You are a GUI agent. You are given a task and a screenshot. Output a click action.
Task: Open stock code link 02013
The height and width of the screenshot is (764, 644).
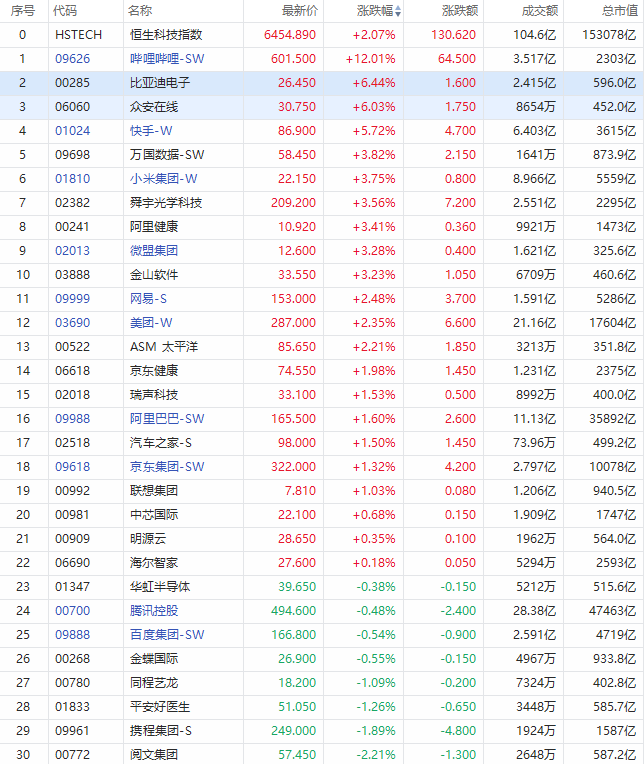tap(73, 250)
